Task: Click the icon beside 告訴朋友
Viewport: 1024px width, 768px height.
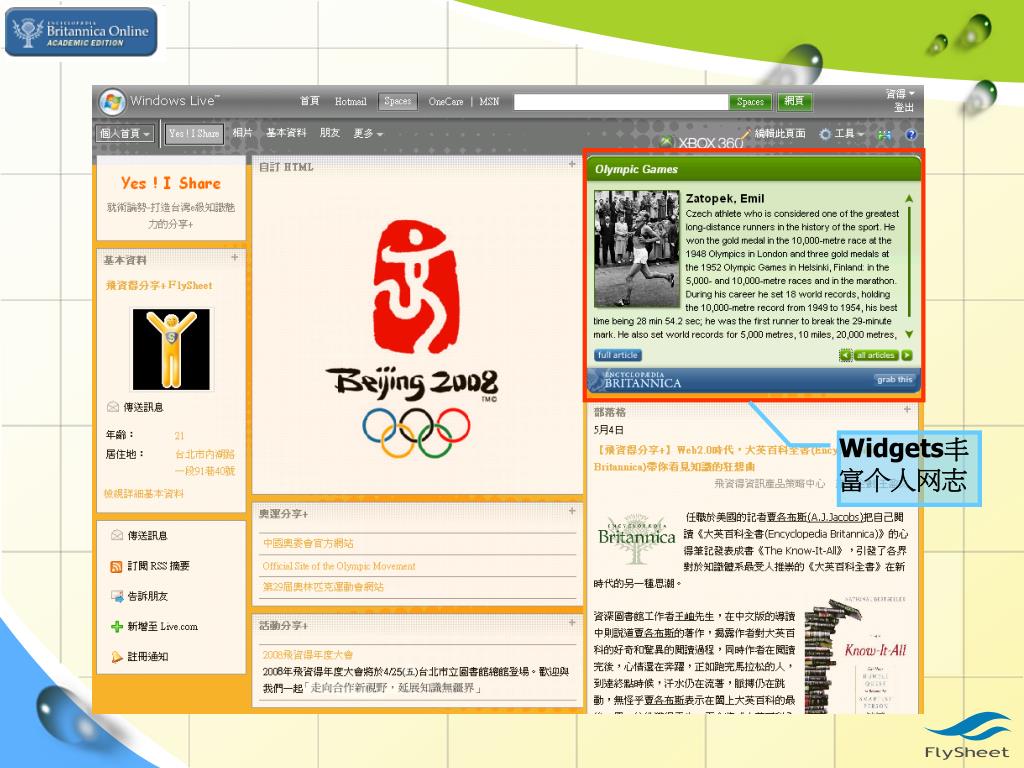Action: 116,596
